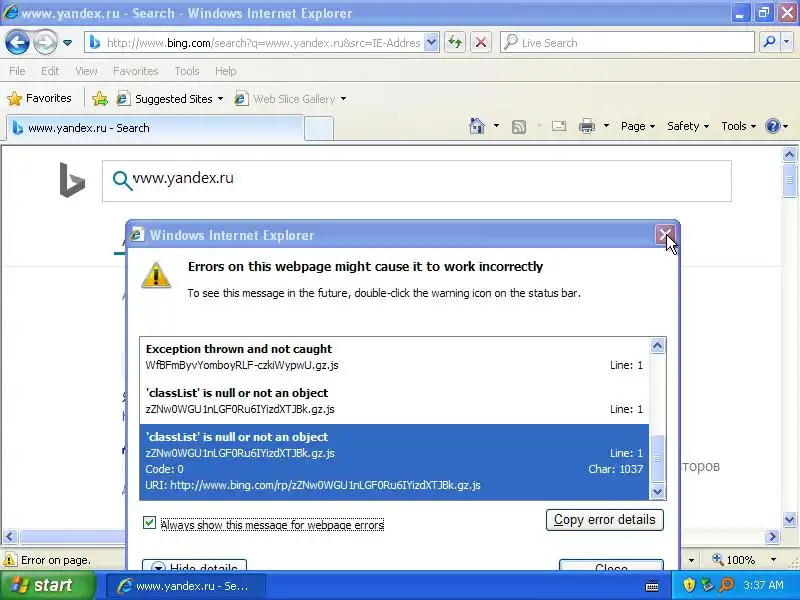Open Web Slice Gallery
The width and height of the screenshot is (800, 600).
(285, 98)
